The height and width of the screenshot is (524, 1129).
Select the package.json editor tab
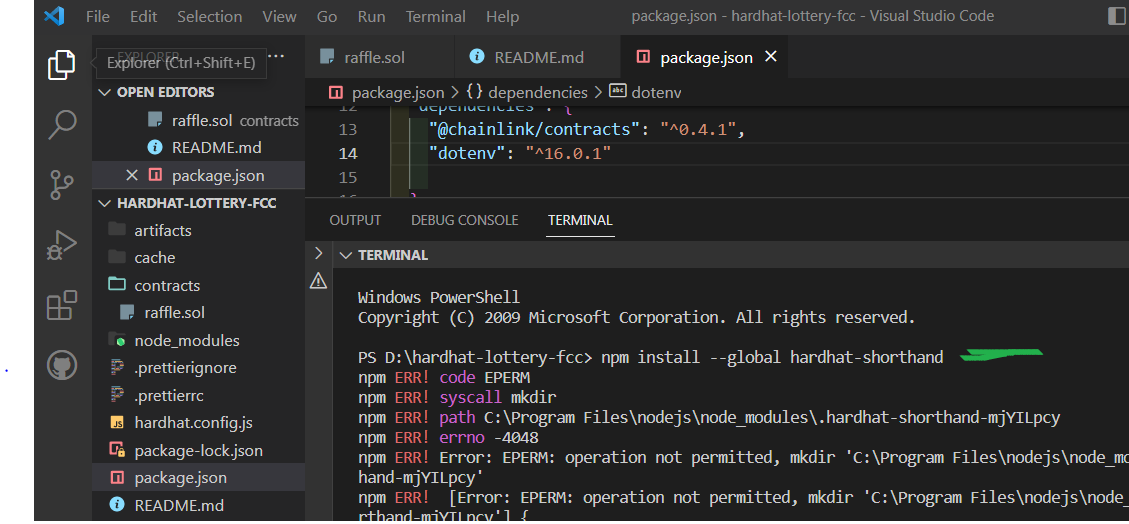point(703,57)
